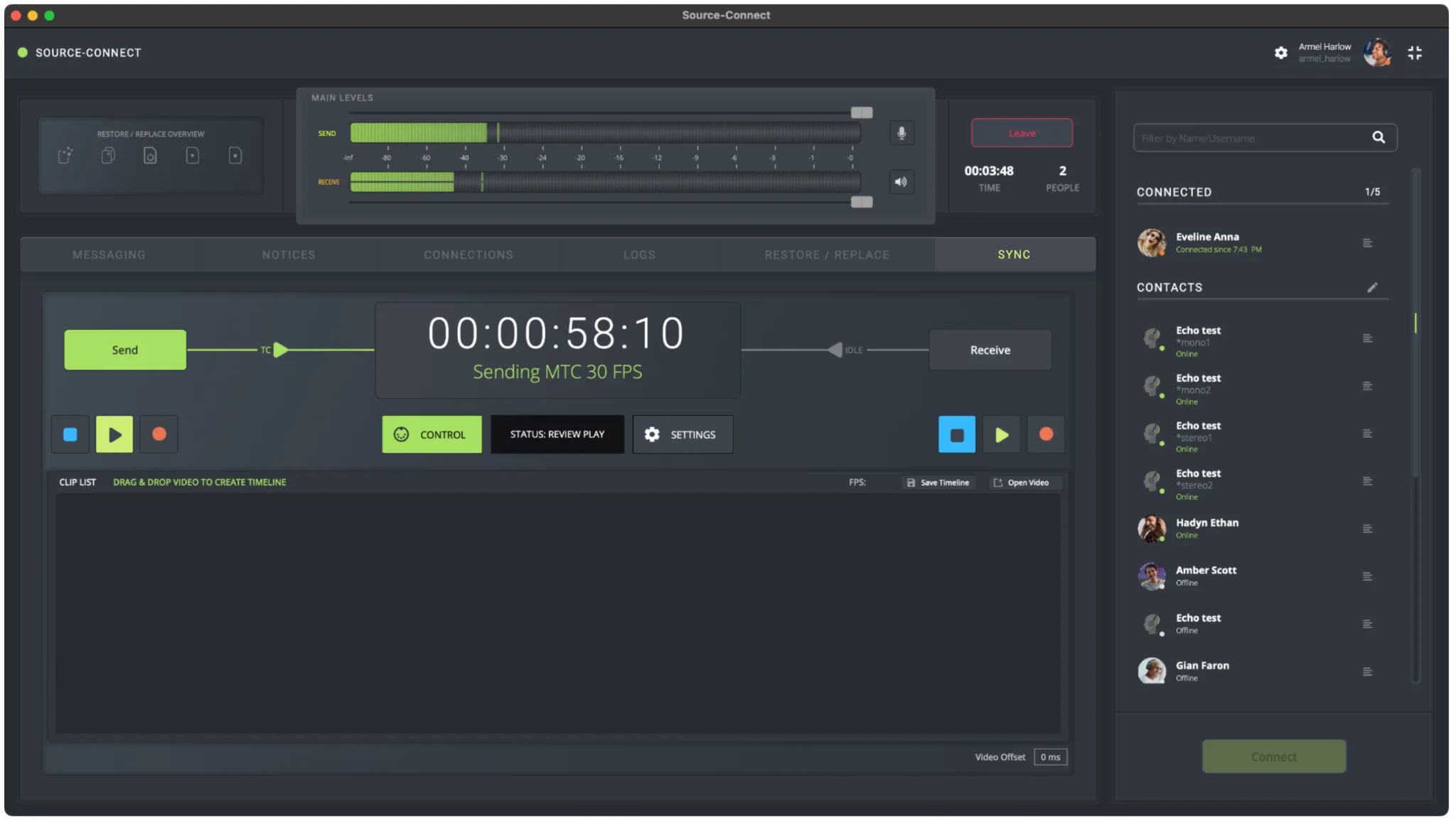Select Echo test *mono1 contact
This screenshot has height=823, width=1456.
click(x=1262, y=341)
